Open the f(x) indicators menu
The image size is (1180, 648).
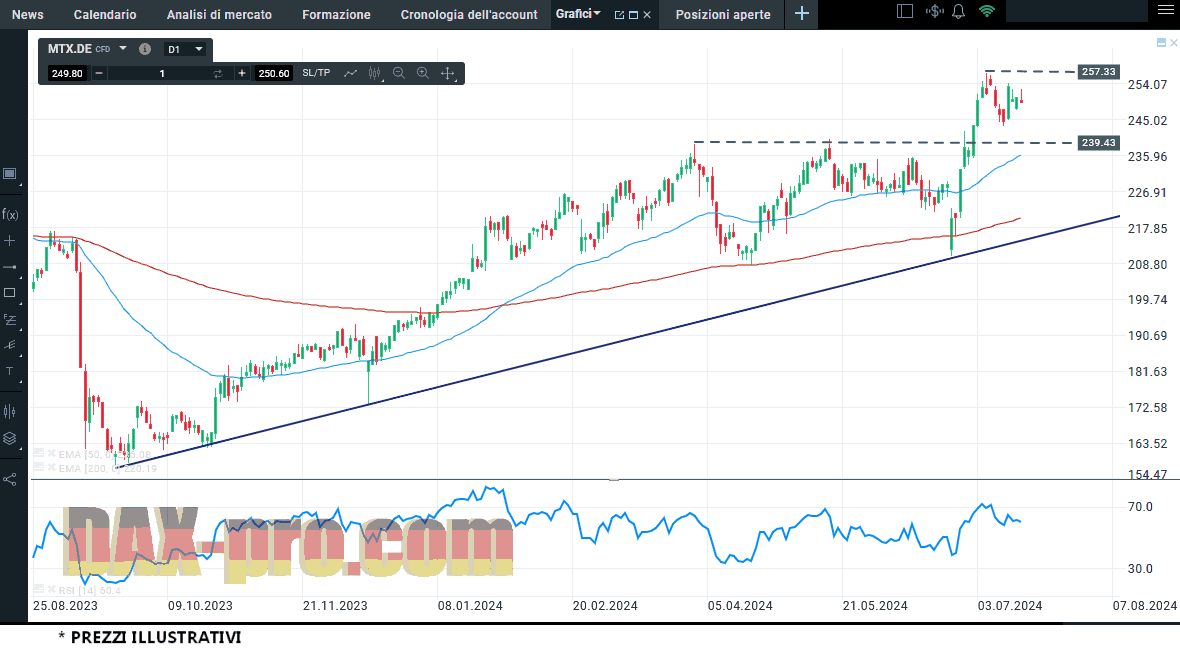pyautogui.click(x=10, y=214)
